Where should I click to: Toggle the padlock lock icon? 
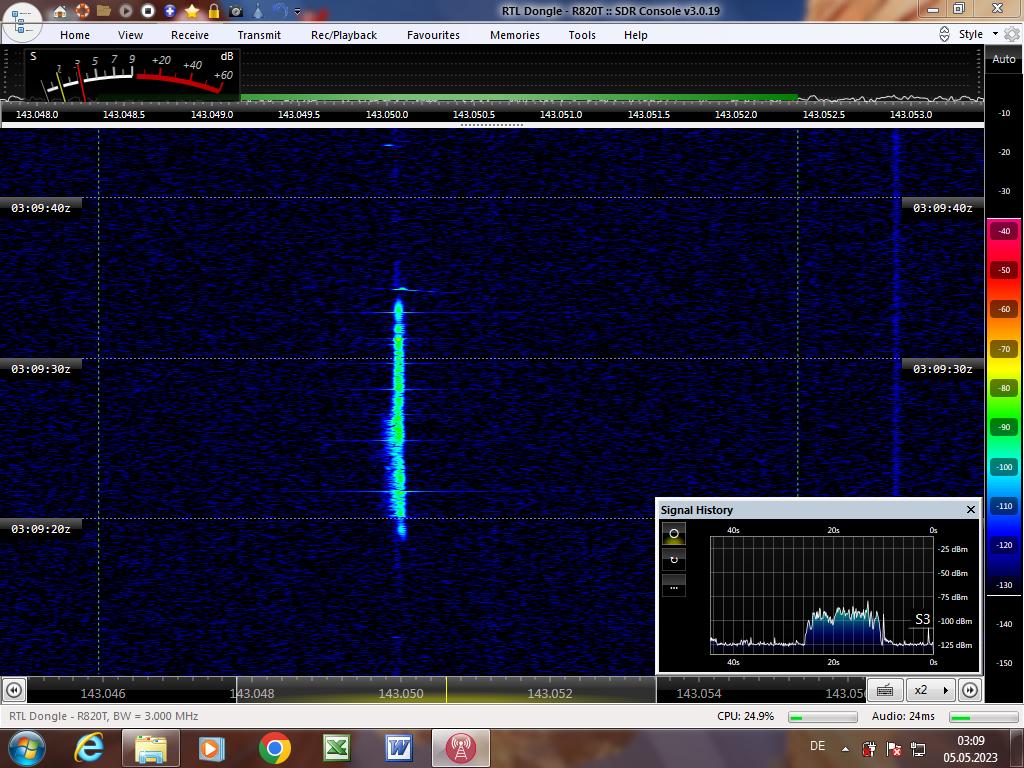click(214, 10)
